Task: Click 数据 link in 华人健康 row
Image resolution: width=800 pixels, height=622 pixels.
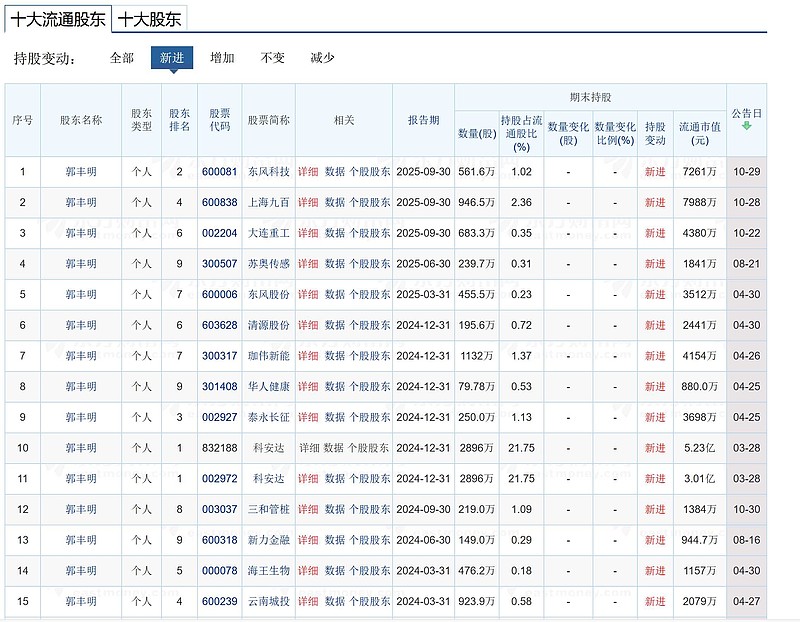Action: tap(335, 386)
